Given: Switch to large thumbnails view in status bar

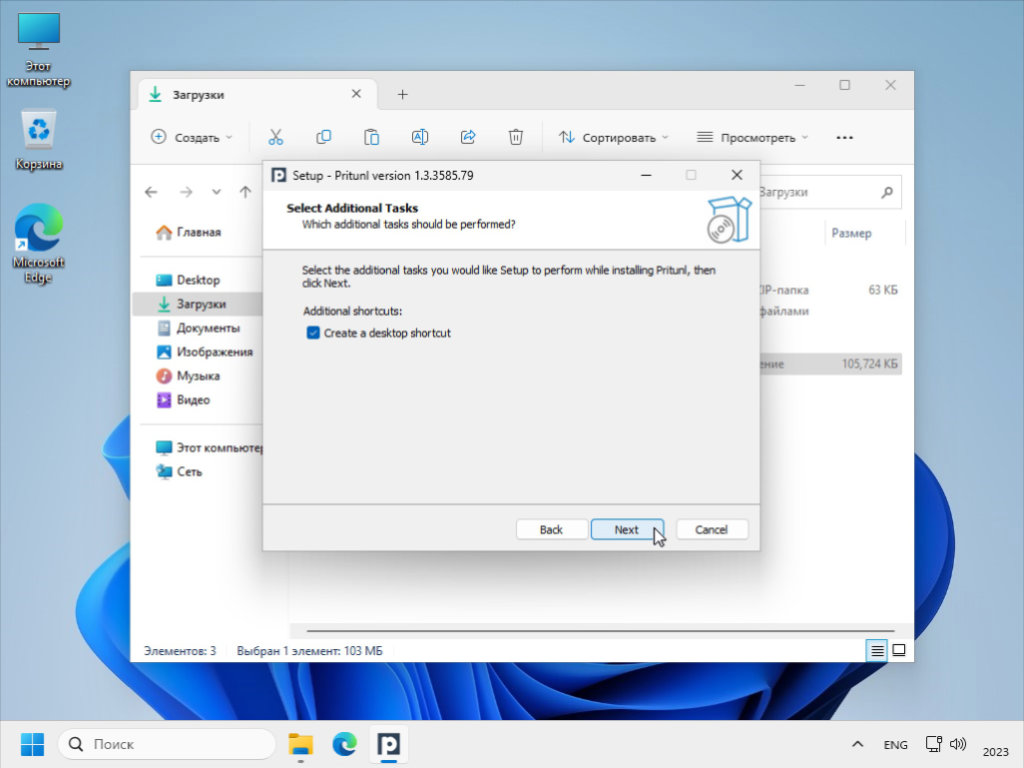Looking at the screenshot, I should [899, 650].
